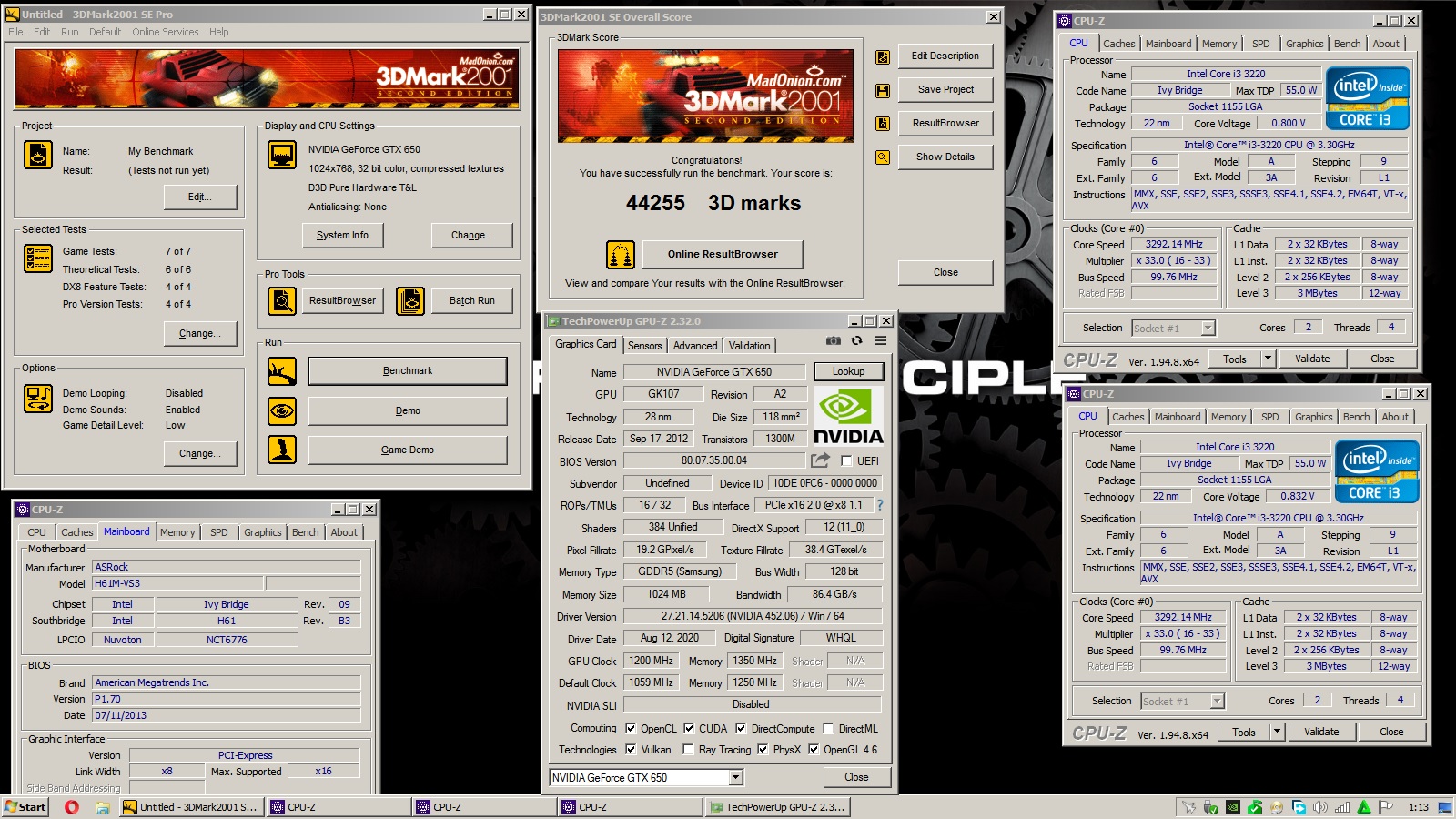Screen dimensions: 1456x819
Task: Open the File menu in 3DMark2001
Action: (x=15, y=32)
